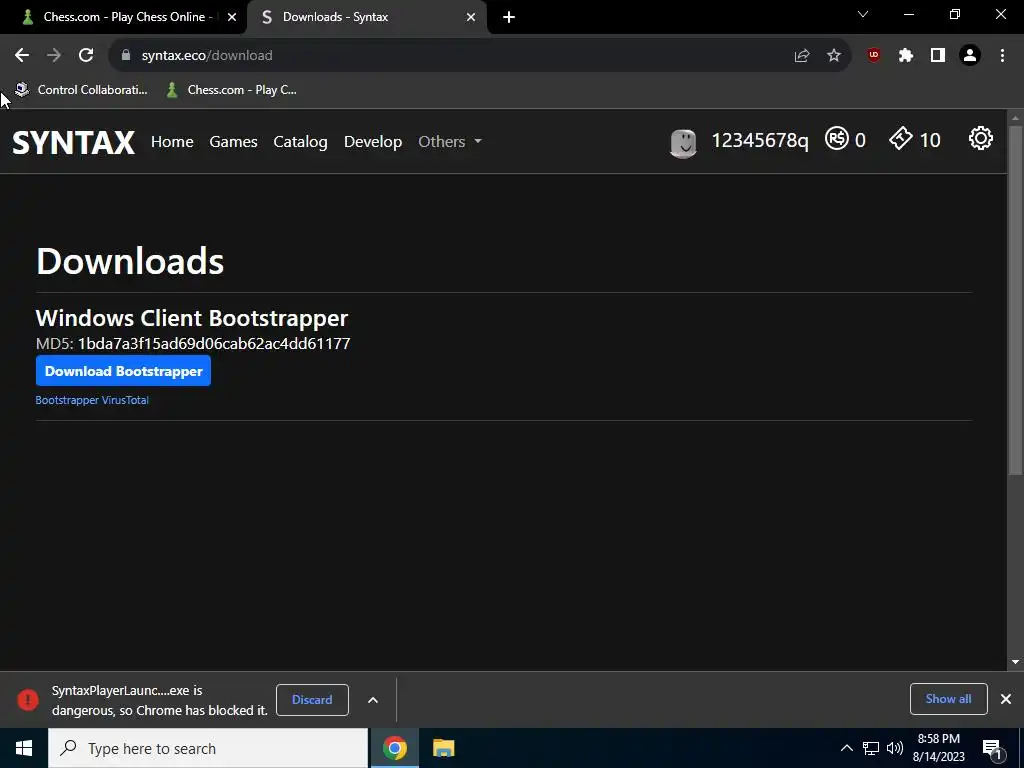Click the scrollbar down arrow
The height and width of the screenshot is (768, 1024).
coord(1015,662)
